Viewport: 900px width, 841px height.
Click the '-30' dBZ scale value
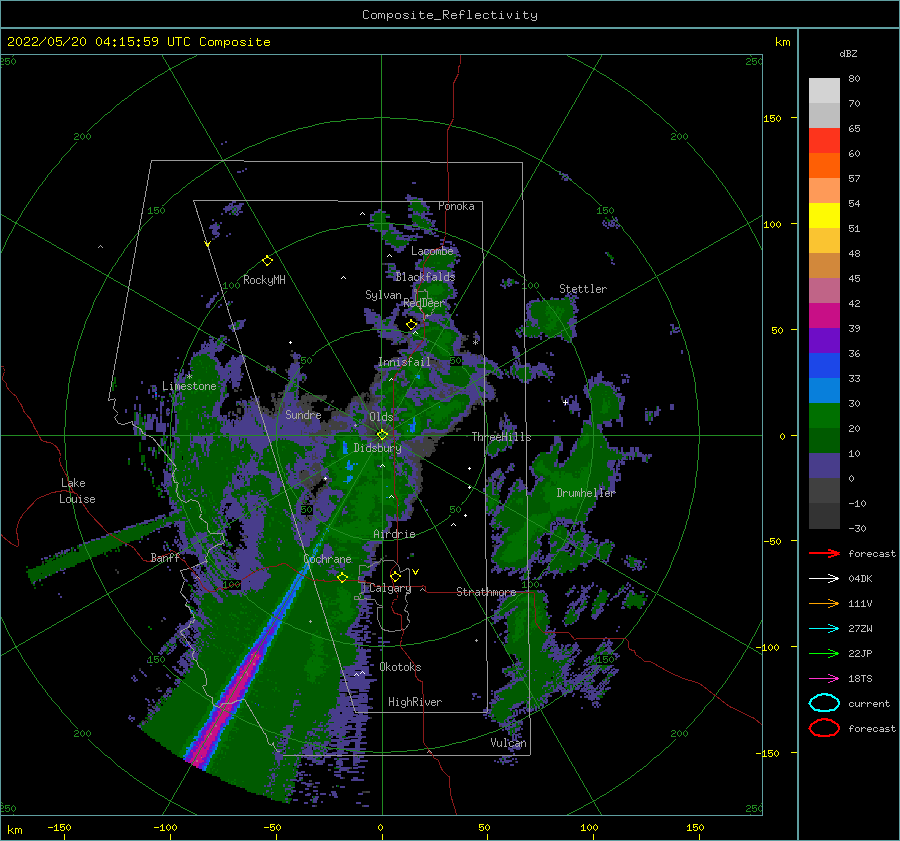click(857, 528)
